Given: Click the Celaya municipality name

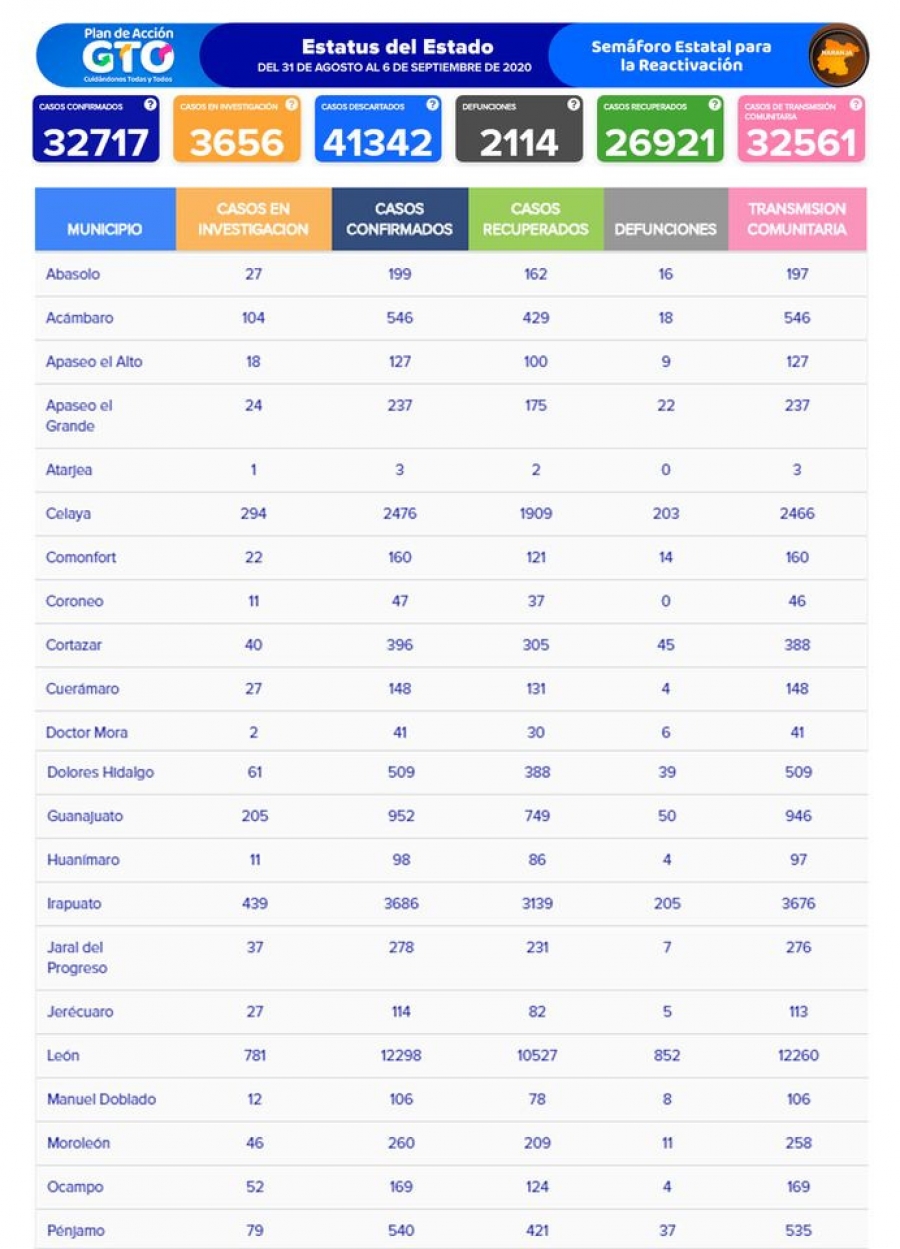Looking at the screenshot, I should pos(68,513).
